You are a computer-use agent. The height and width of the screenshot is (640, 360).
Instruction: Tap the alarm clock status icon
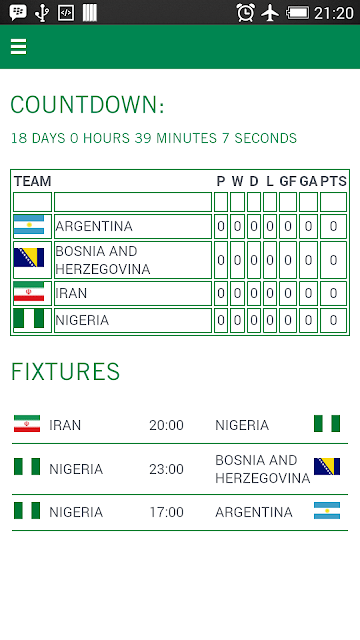(x=246, y=13)
